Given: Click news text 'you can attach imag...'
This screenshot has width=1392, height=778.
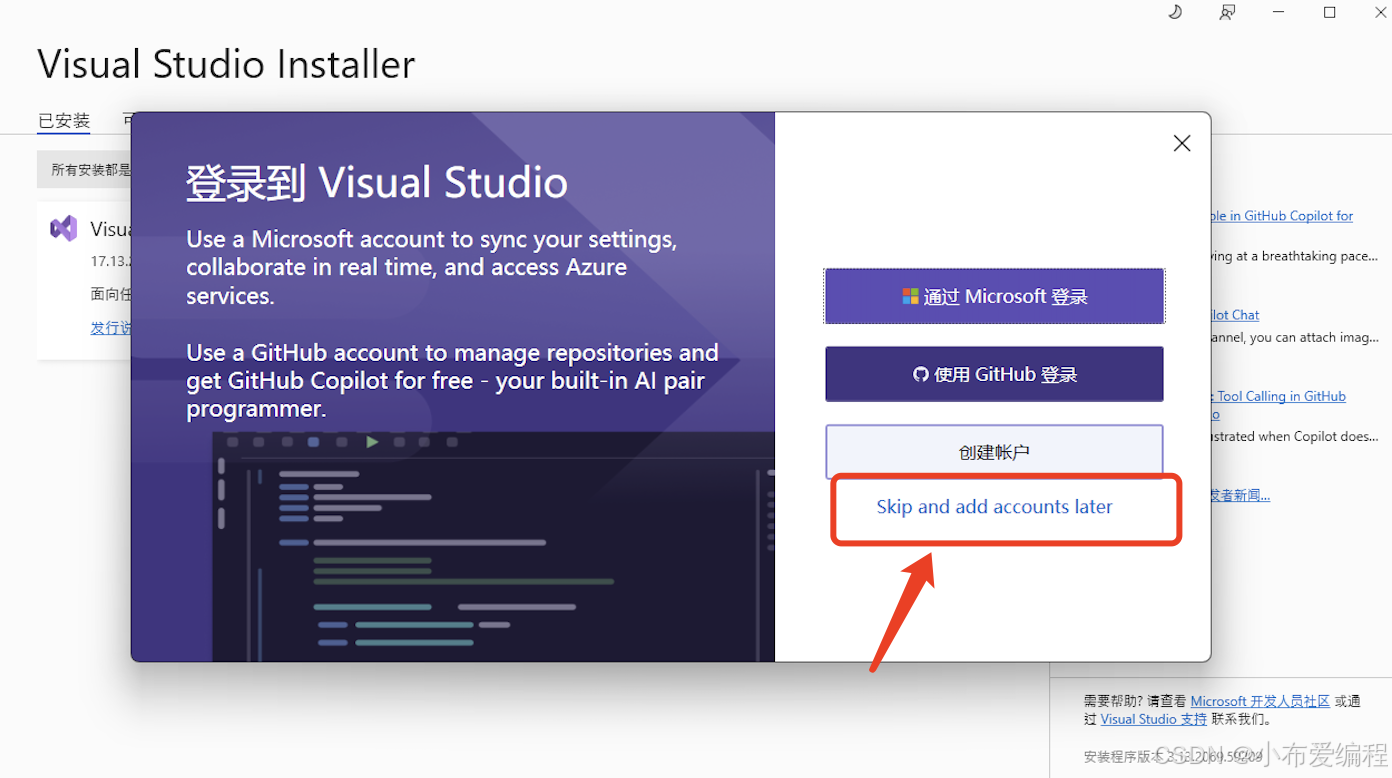Looking at the screenshot, I should pos(1295,338).
